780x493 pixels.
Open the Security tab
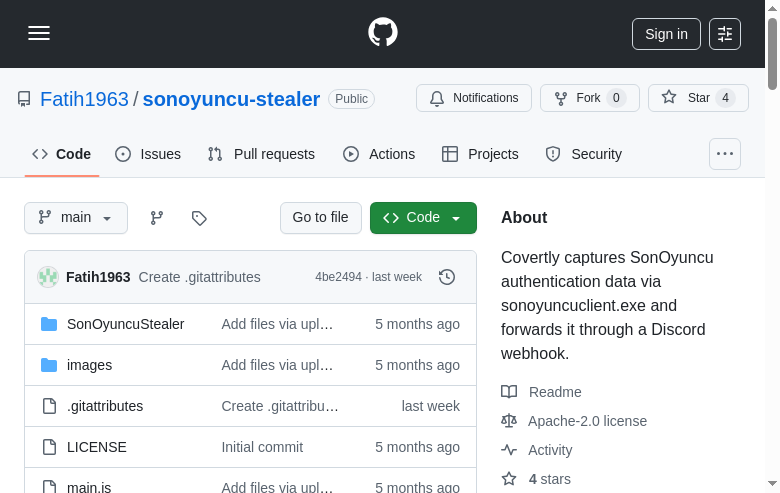[584, 154]
